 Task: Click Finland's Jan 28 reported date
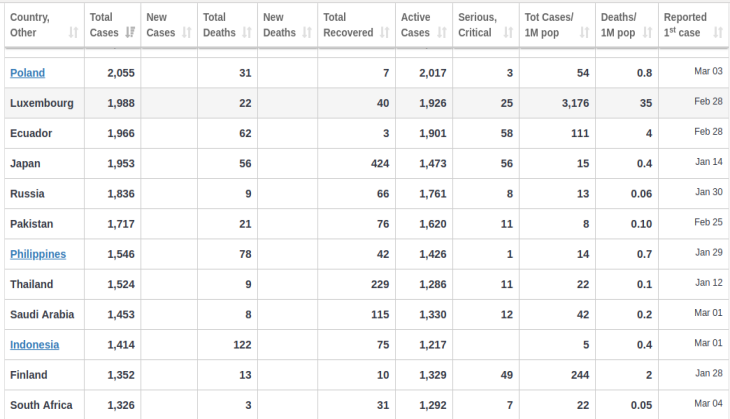click(709, 373)
